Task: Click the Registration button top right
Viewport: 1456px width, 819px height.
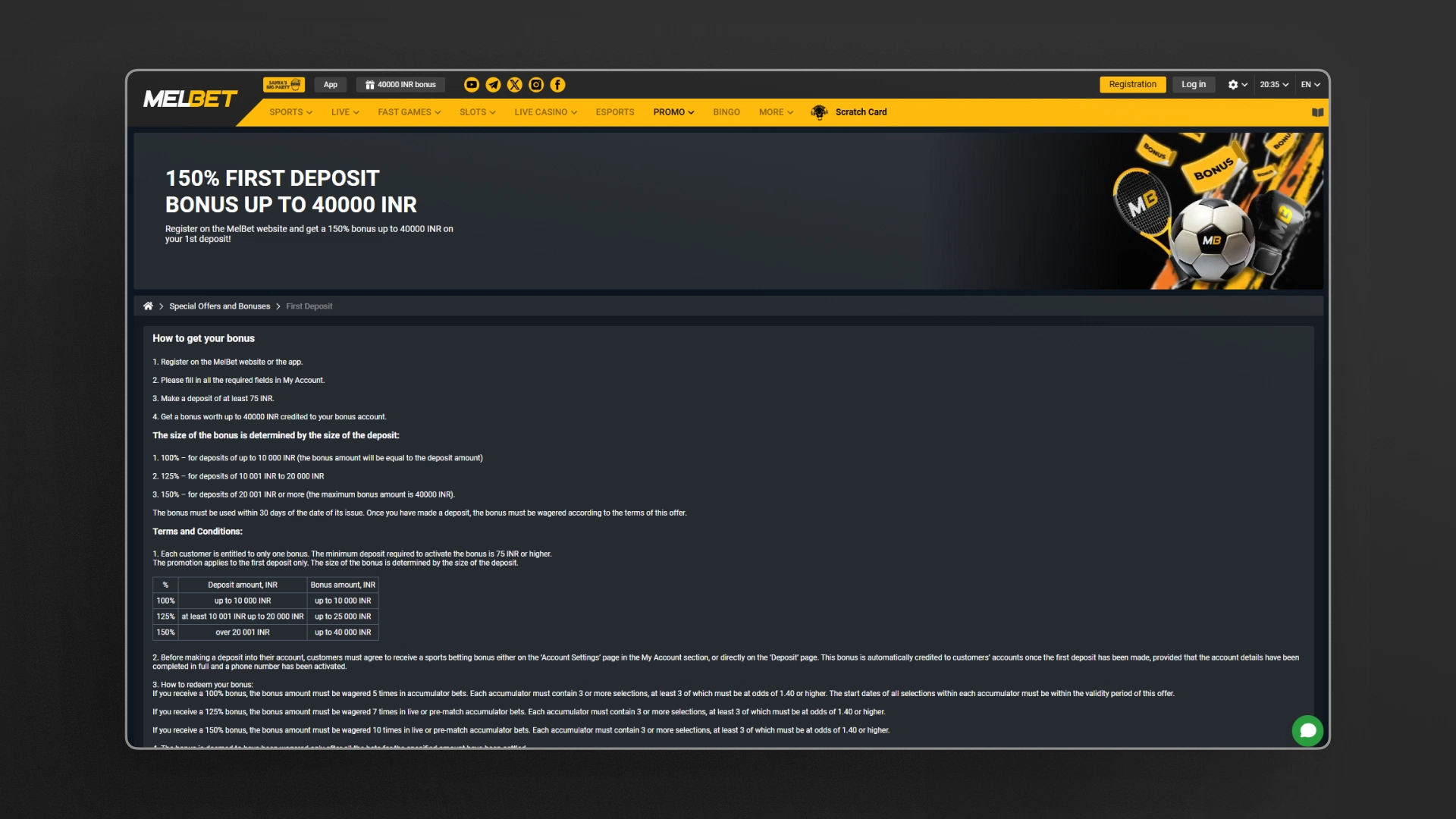Action: [1132, 84]
